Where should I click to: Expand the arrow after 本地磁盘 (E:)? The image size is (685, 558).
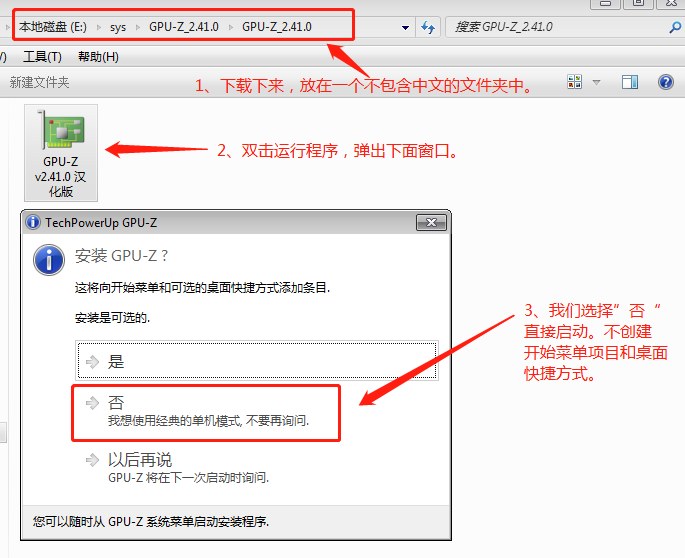(x=99, y=28)
